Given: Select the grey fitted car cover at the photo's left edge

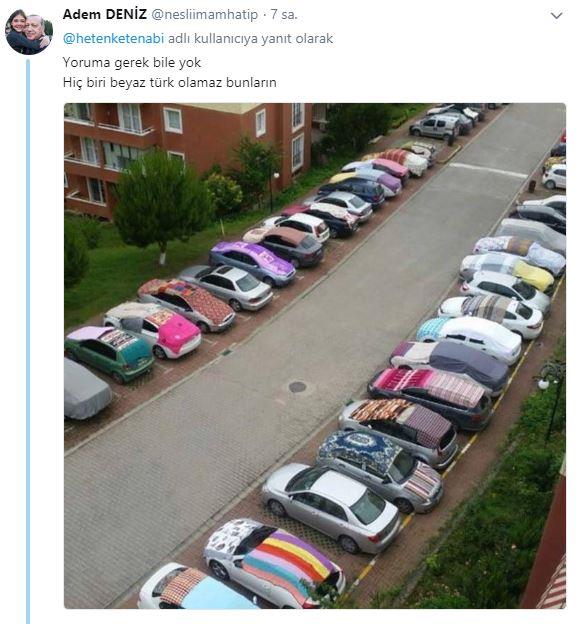Looking at the screenshot, I should pyautogui.click(x=86, y=389).
